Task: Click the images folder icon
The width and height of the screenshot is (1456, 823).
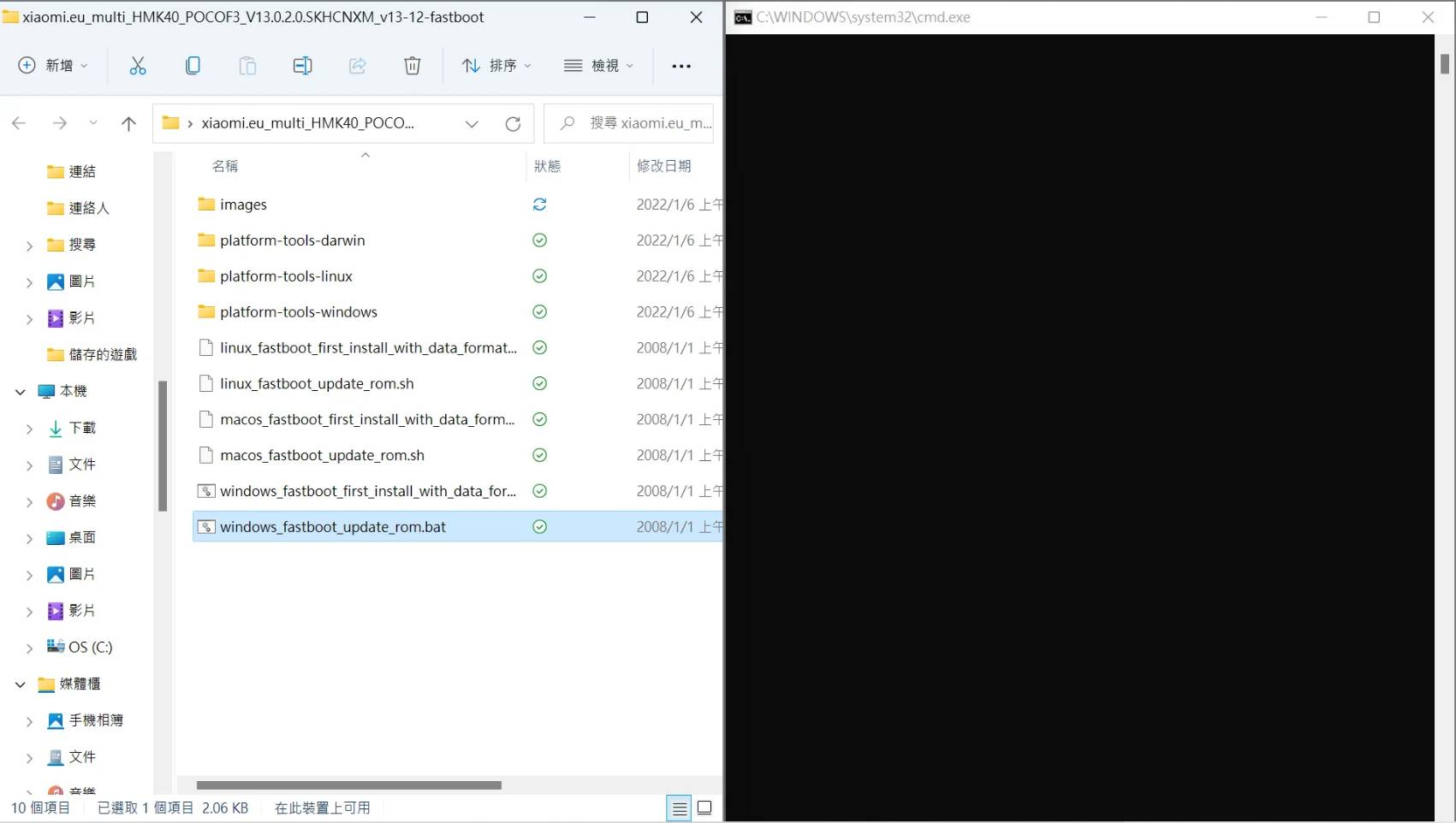Action: point(206,204)
